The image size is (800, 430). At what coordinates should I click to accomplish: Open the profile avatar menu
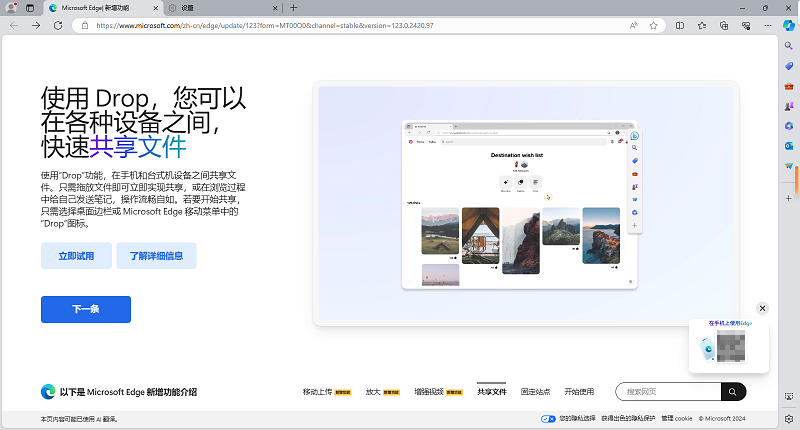pyautogui.click(x=11, y=8)
